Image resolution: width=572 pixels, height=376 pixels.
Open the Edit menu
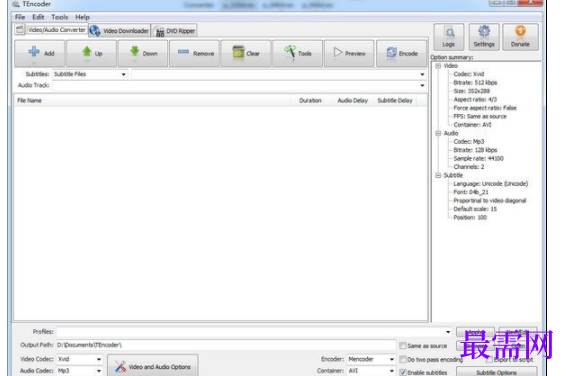coord(38,17)
